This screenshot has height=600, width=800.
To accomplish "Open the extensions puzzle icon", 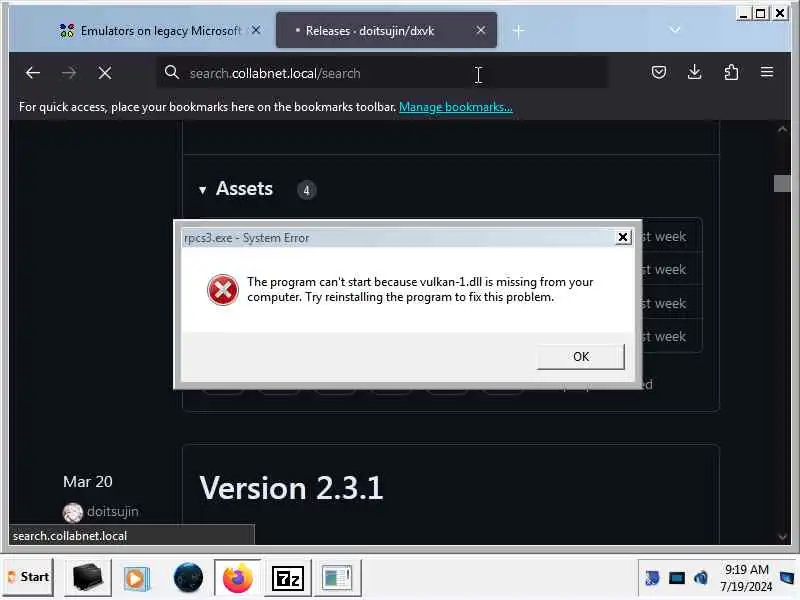I will (x=731, y=72).
